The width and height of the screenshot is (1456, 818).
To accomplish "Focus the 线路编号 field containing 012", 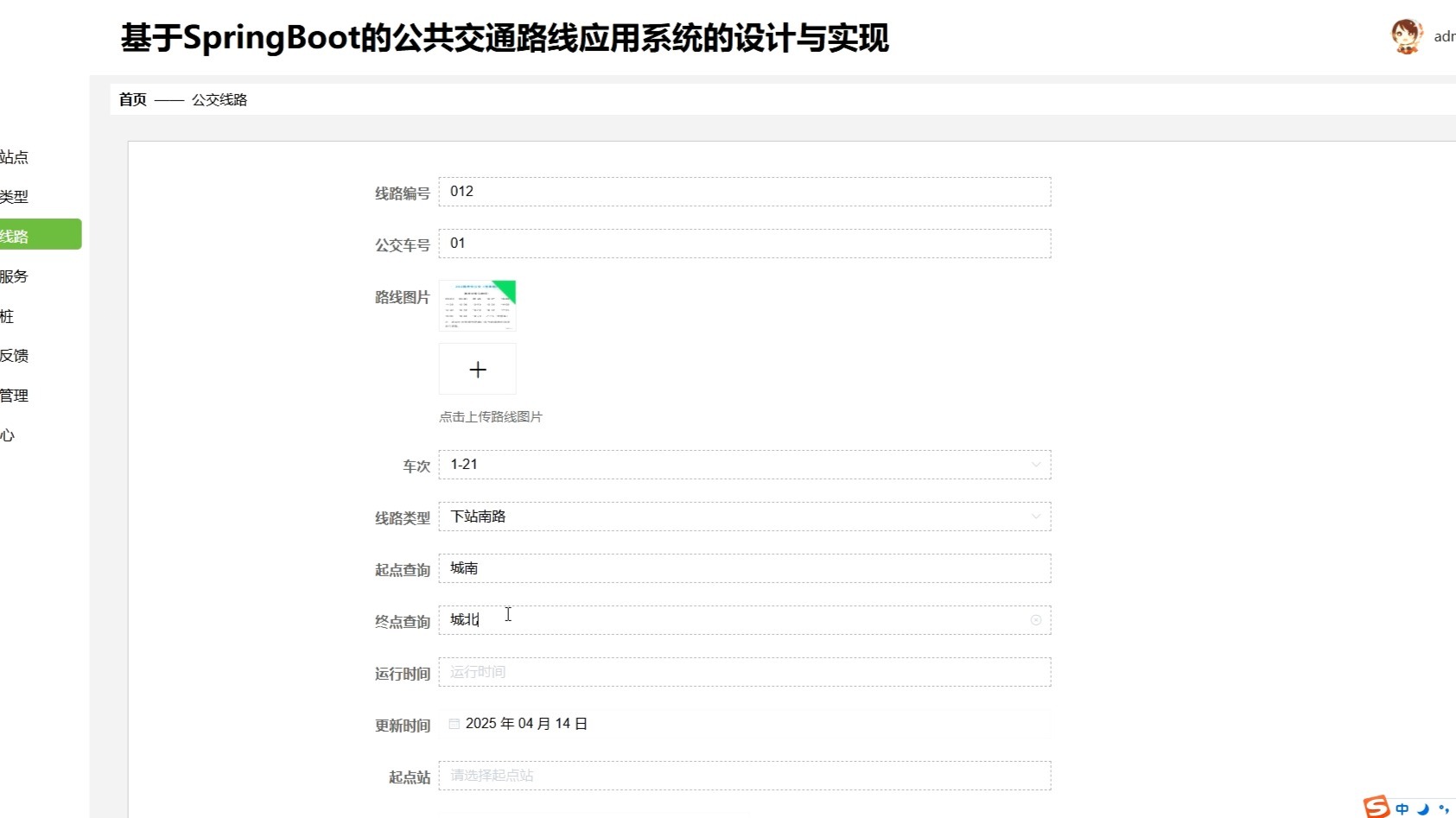I will pos(745,192).
